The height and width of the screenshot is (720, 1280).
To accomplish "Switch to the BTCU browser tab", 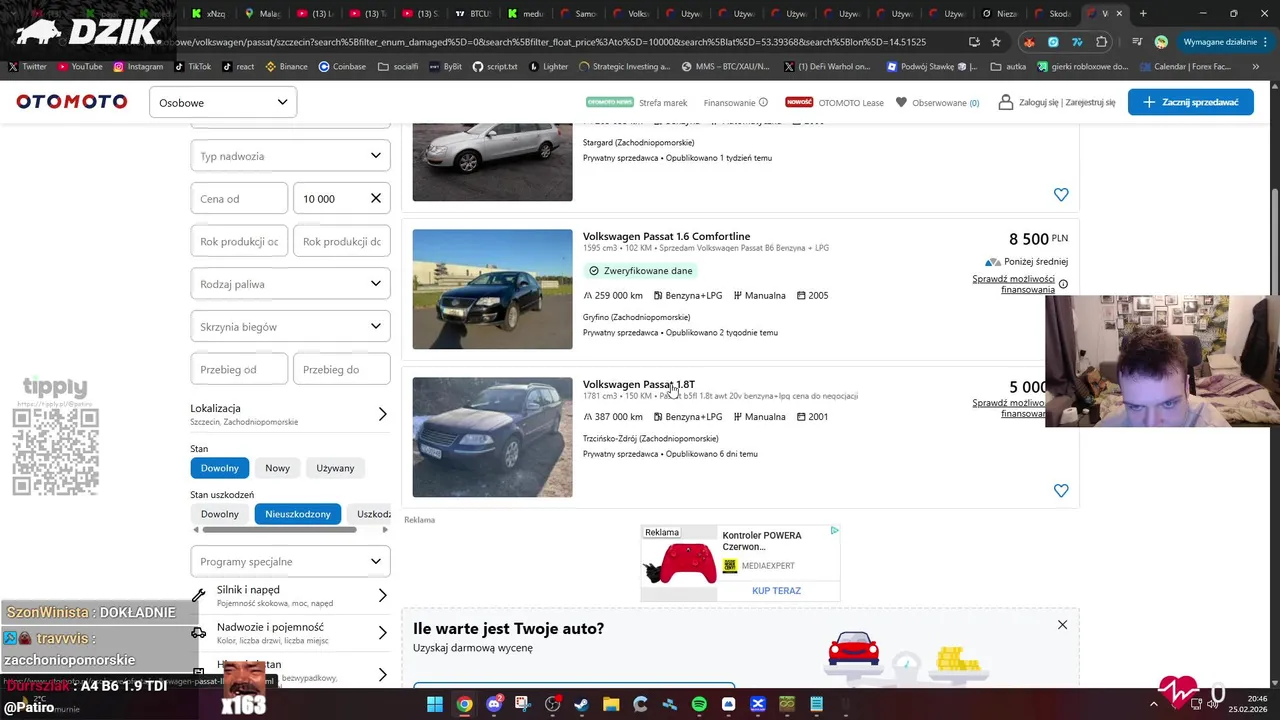I will (x=471, y=14).
